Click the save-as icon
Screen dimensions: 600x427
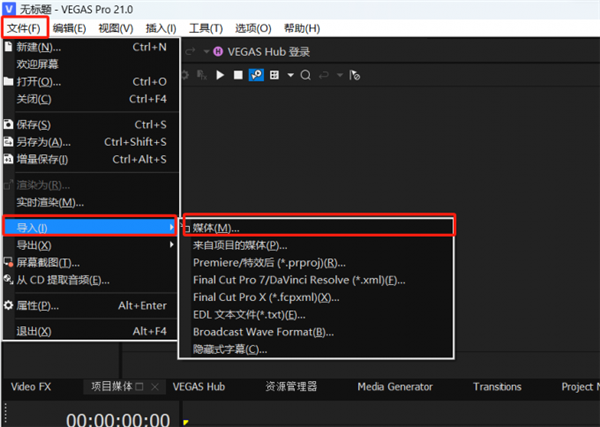pyautogui.click(x=8, y=142)
